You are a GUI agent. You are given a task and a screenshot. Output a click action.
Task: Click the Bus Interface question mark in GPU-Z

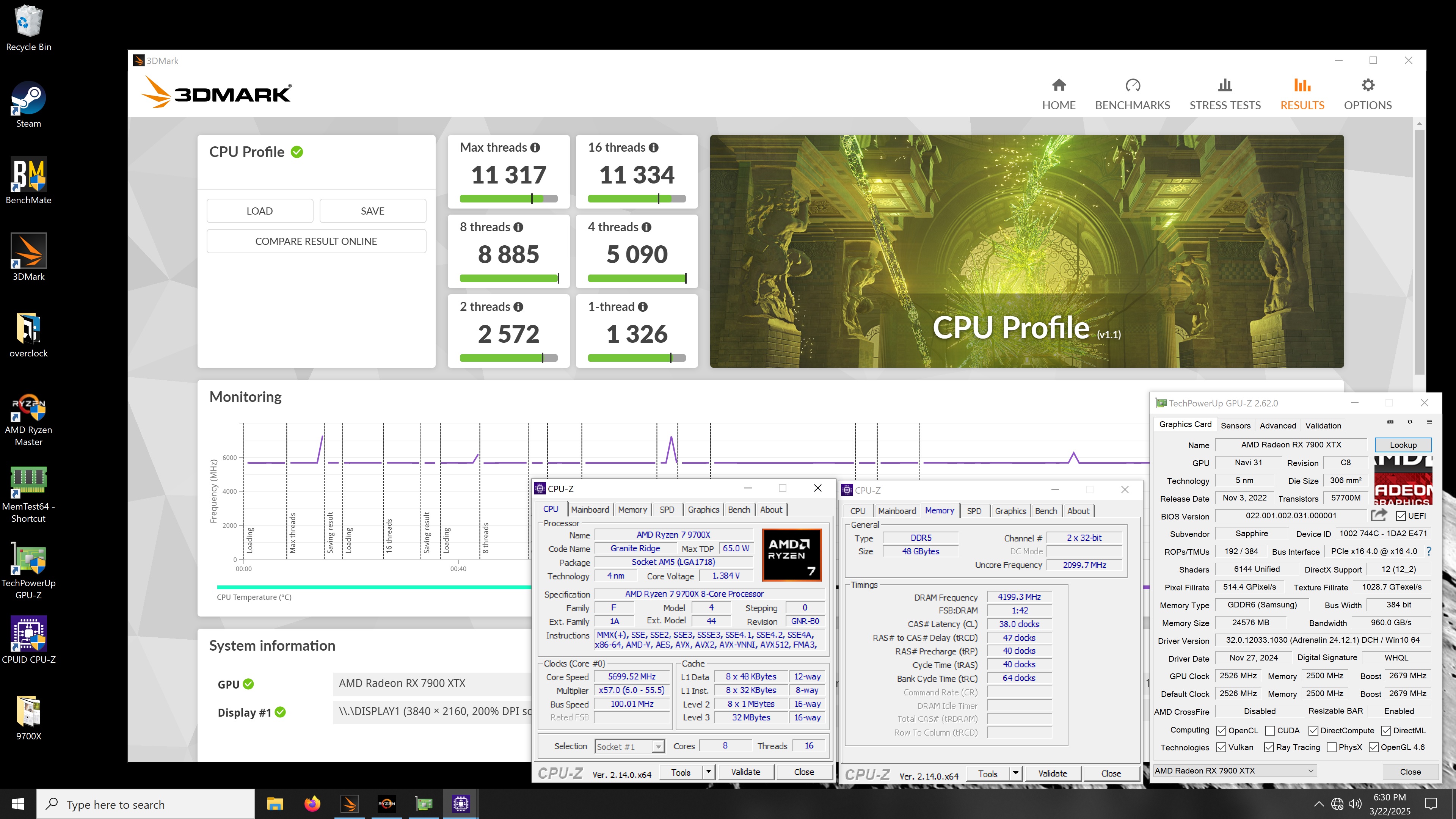coord(1429,551)
